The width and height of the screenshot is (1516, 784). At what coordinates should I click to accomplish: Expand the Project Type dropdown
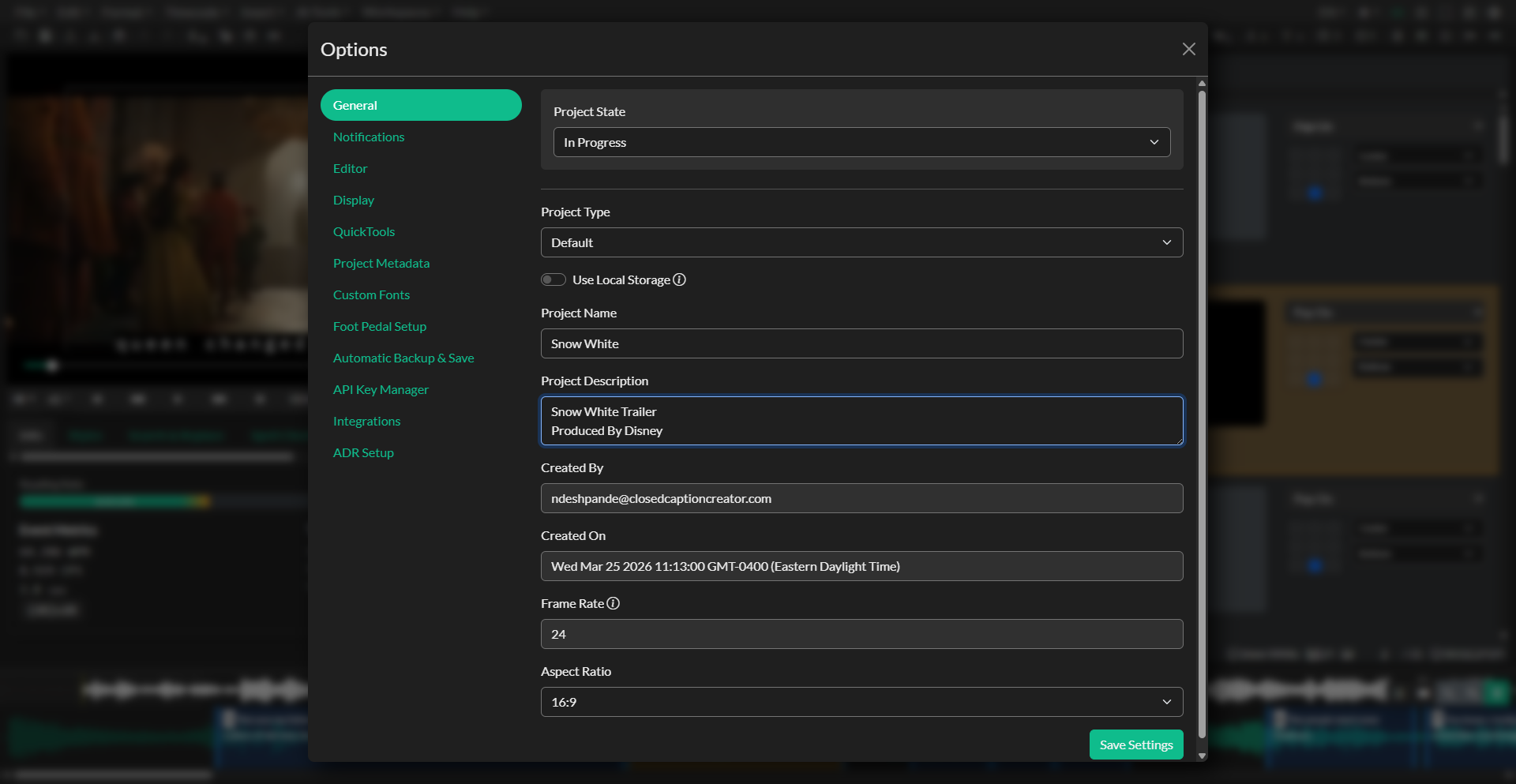(861, 242)
